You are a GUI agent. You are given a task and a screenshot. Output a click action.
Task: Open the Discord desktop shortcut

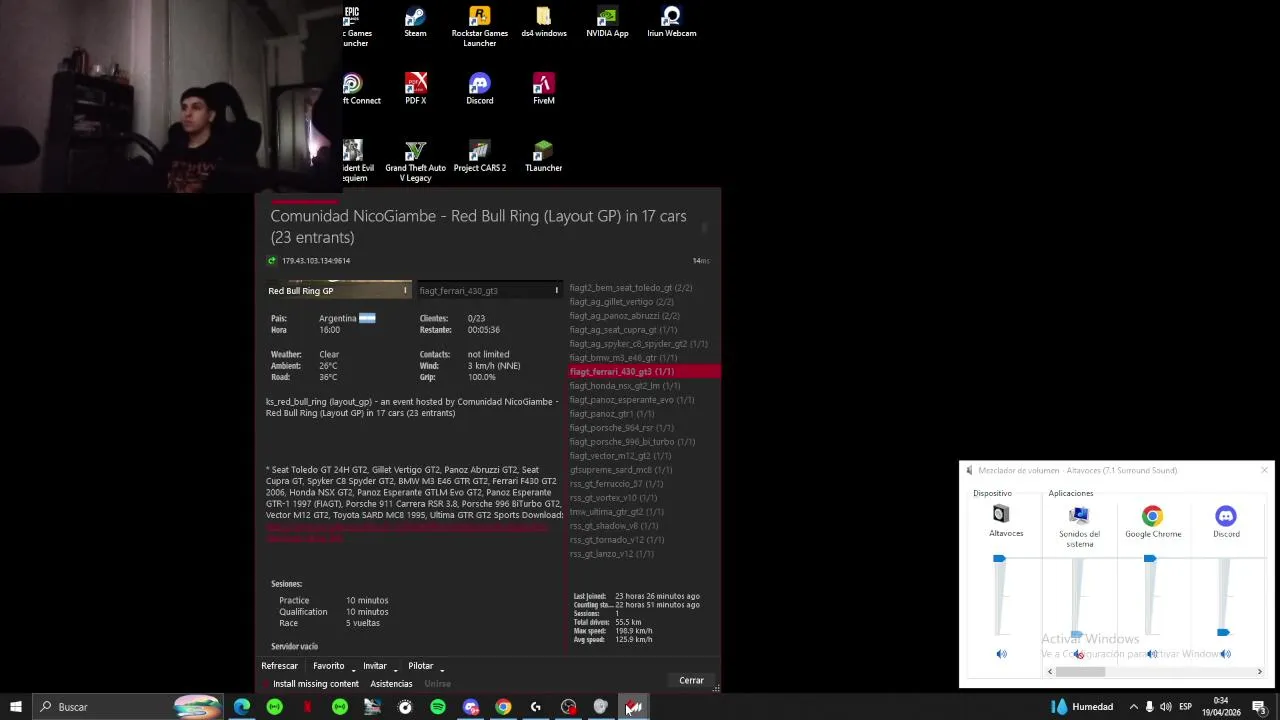pyautogui.click(x=479, y=89)
